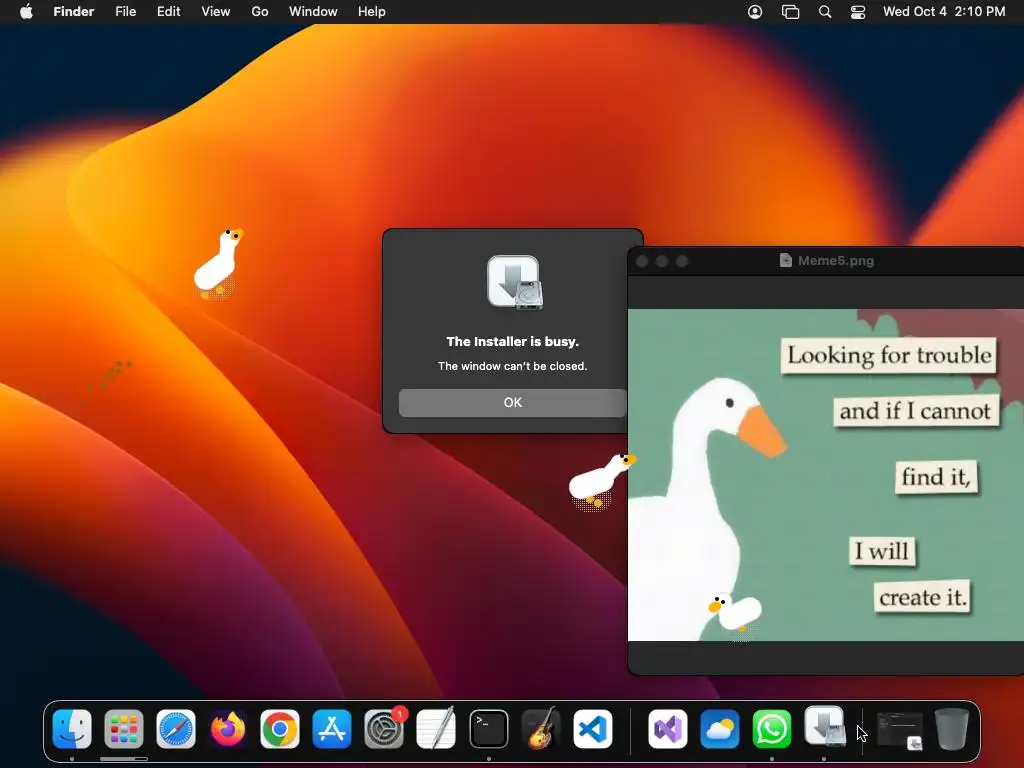
Task: Open the Finder menu
Action: (74, 12)
